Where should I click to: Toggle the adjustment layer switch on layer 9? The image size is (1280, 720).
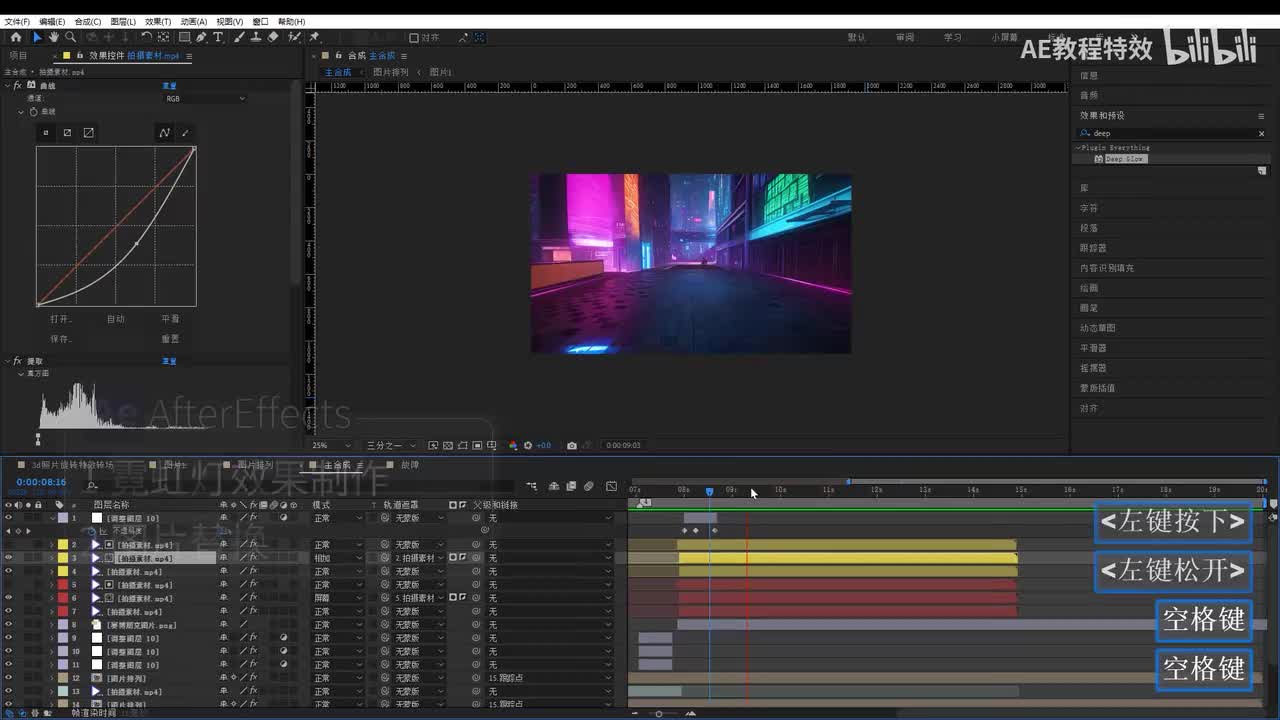(283, 638)
